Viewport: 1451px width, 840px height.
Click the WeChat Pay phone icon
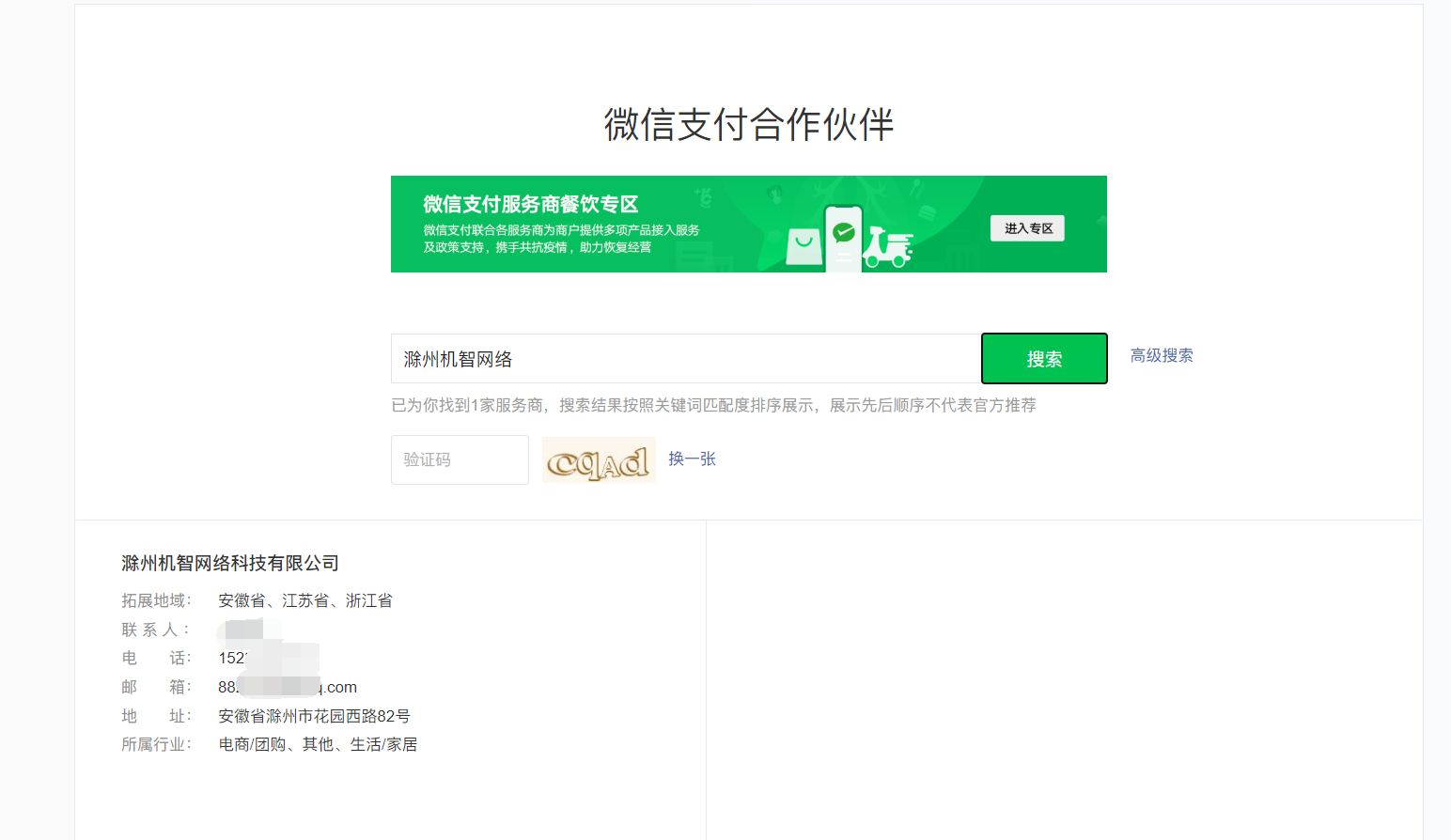coord(843,238)
